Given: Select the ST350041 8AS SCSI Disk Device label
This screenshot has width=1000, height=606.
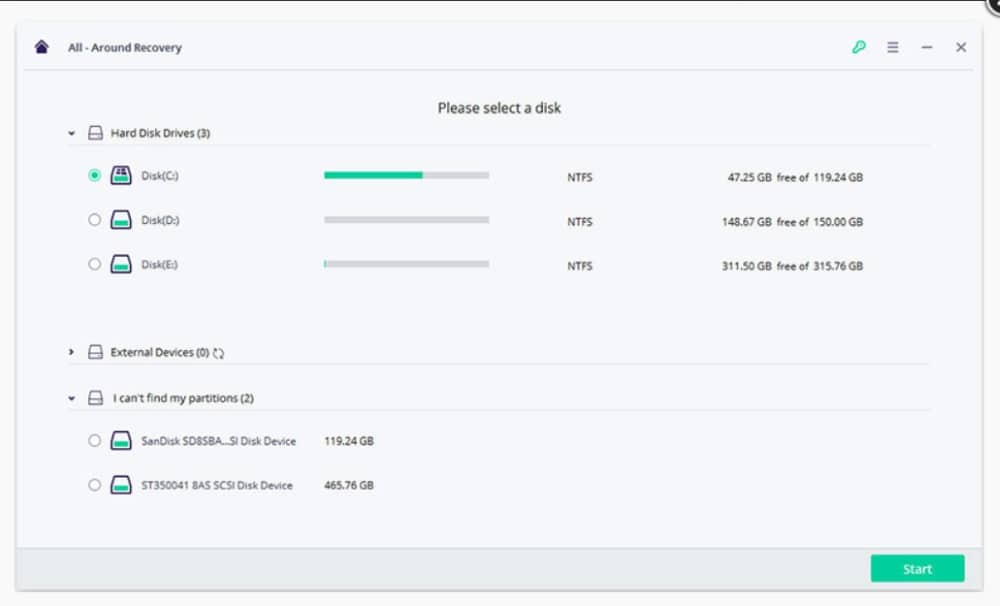Looking at the screenshot, I should 217,485.
